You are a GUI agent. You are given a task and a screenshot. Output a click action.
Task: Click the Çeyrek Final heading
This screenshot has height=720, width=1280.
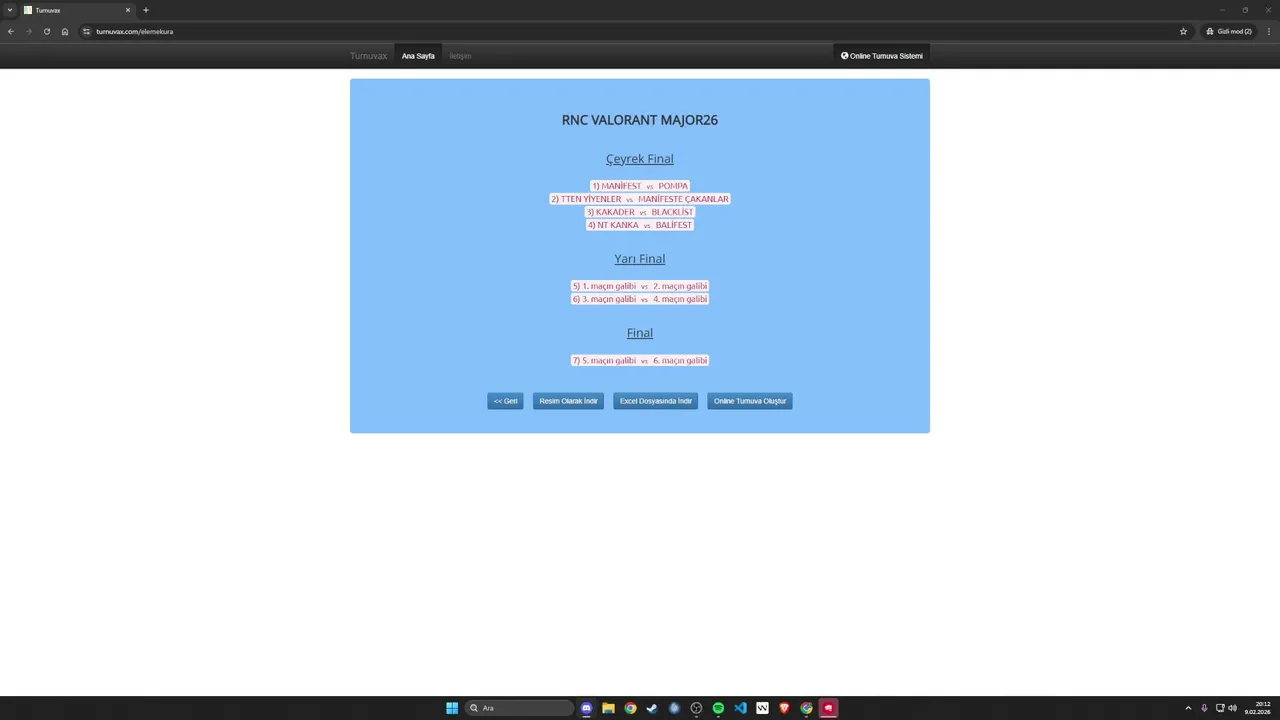click(640, 159)
